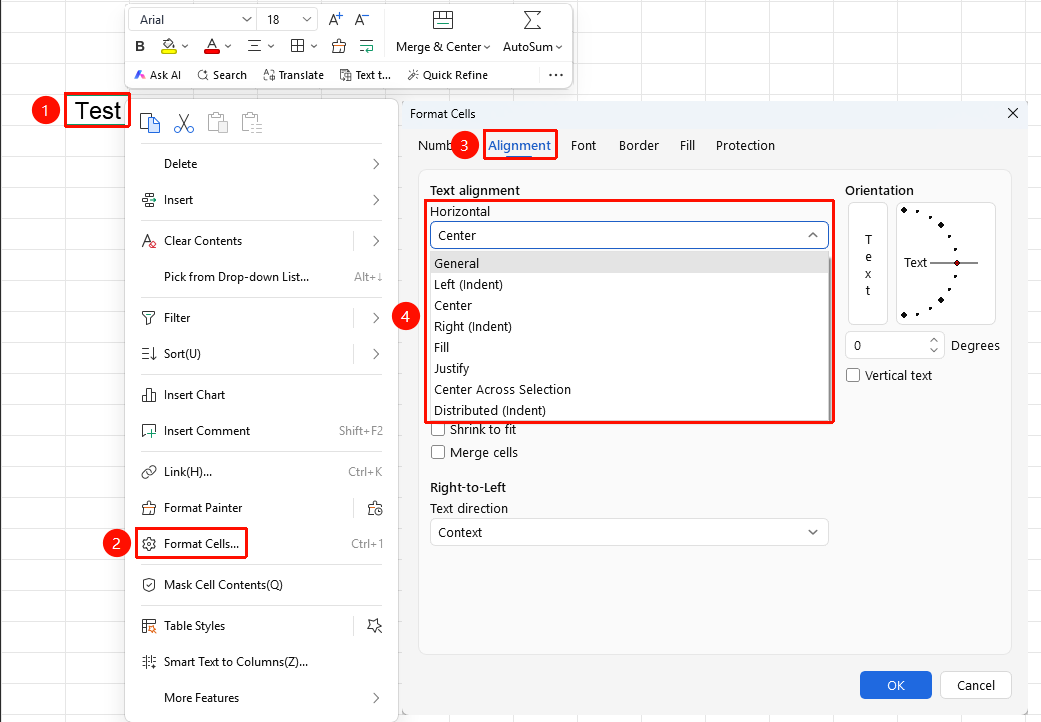Click the Table Styles AI star icon
The image size is (1041, 722).
click(375, 626)
